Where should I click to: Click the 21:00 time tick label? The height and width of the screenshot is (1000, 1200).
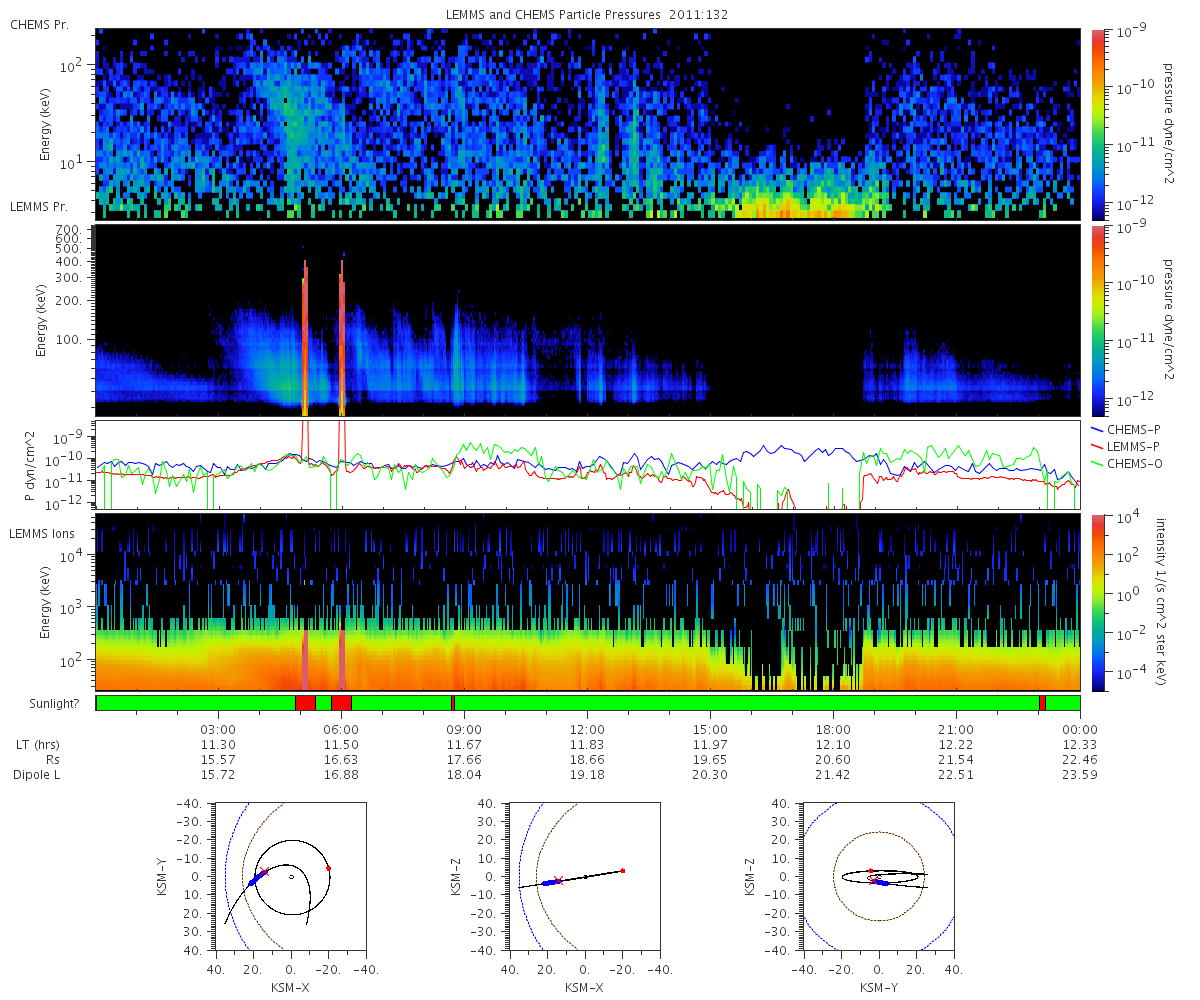[x=957, y=730]
